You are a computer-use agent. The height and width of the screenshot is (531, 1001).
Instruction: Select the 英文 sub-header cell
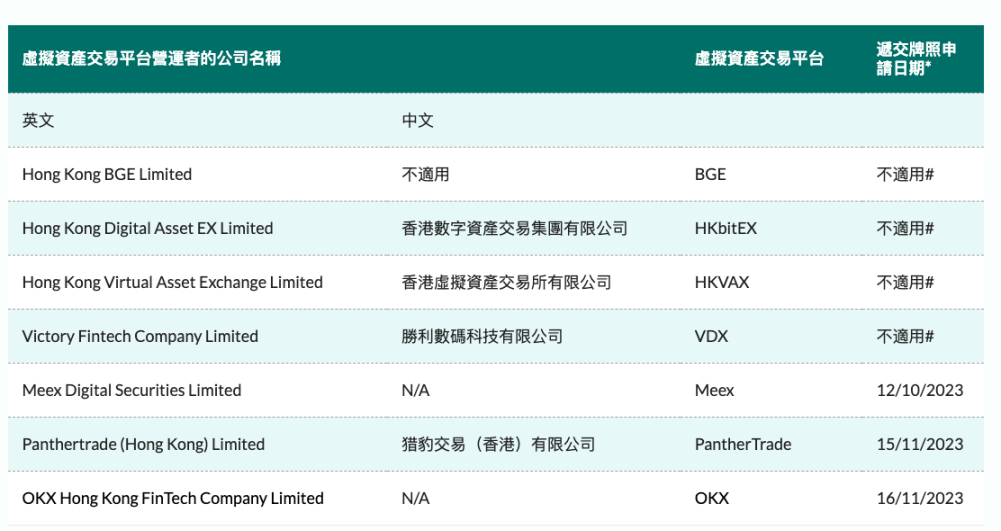(38, 120)
